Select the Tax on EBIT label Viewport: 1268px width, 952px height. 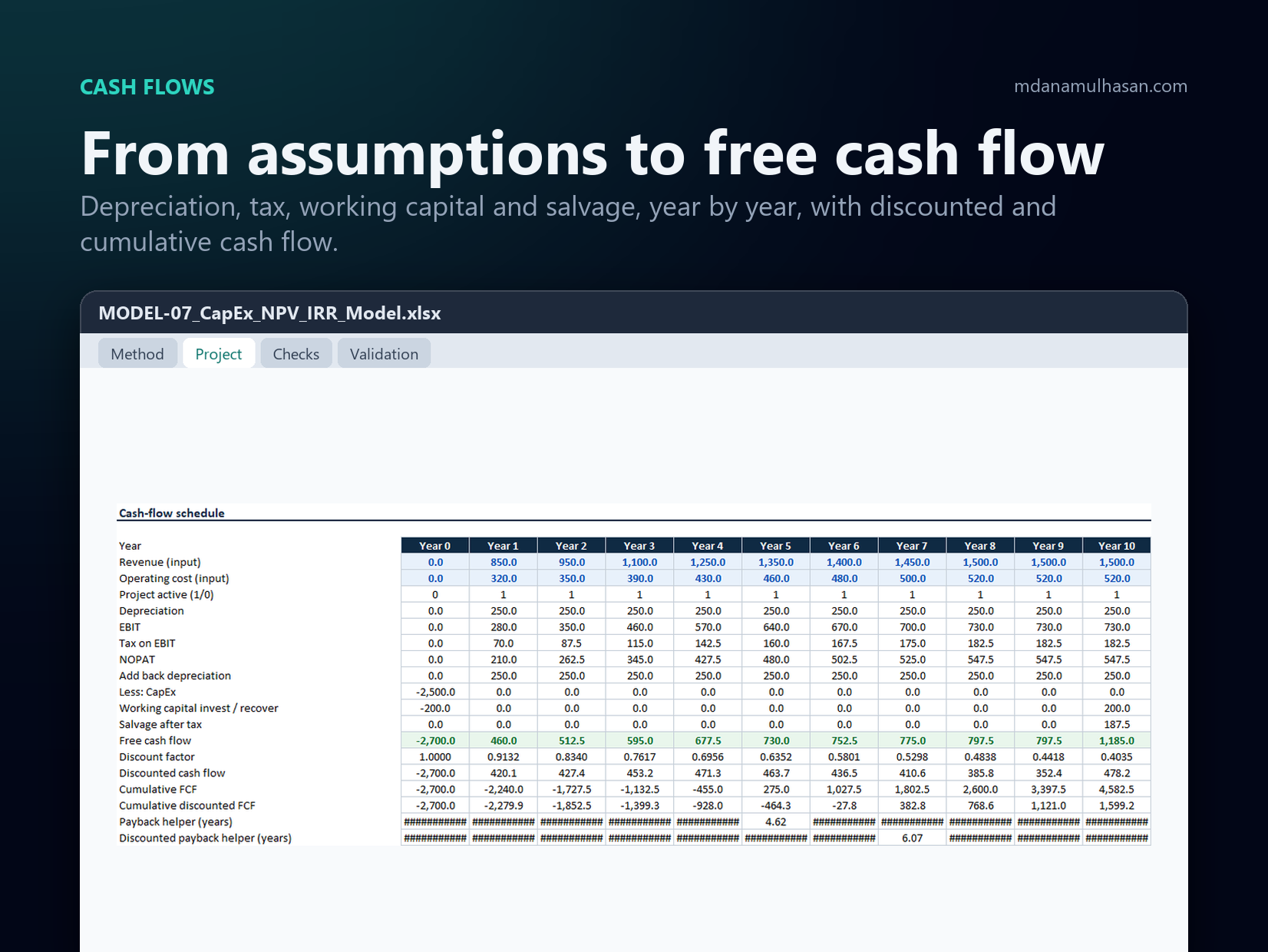[x=147, y=643]
